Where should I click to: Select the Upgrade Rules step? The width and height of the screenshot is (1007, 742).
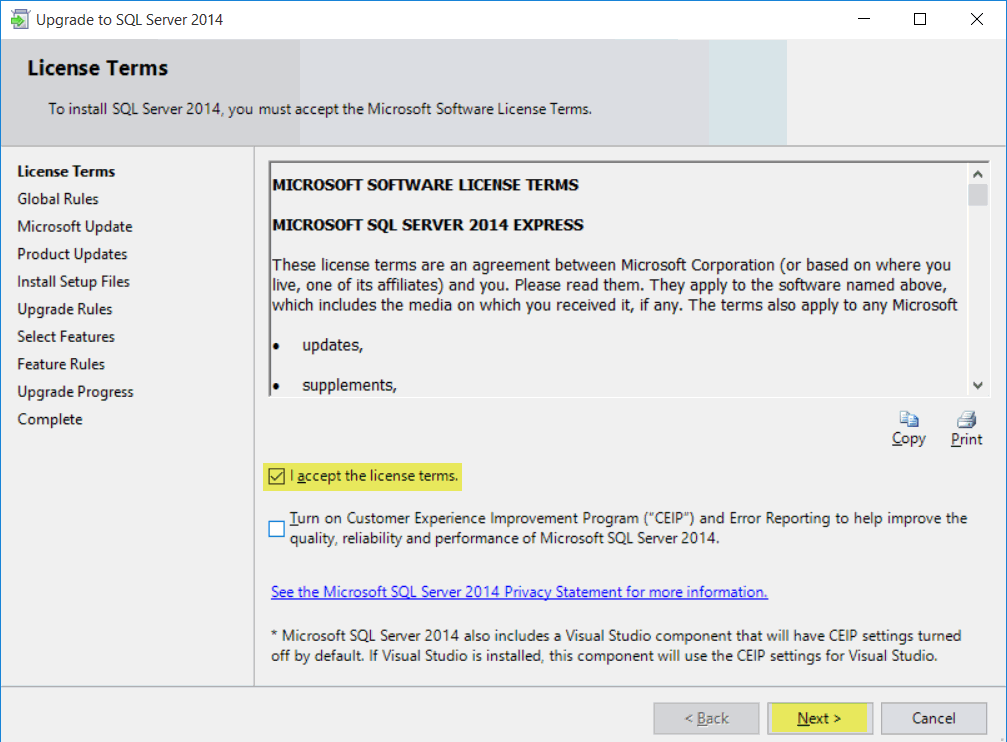65,310
